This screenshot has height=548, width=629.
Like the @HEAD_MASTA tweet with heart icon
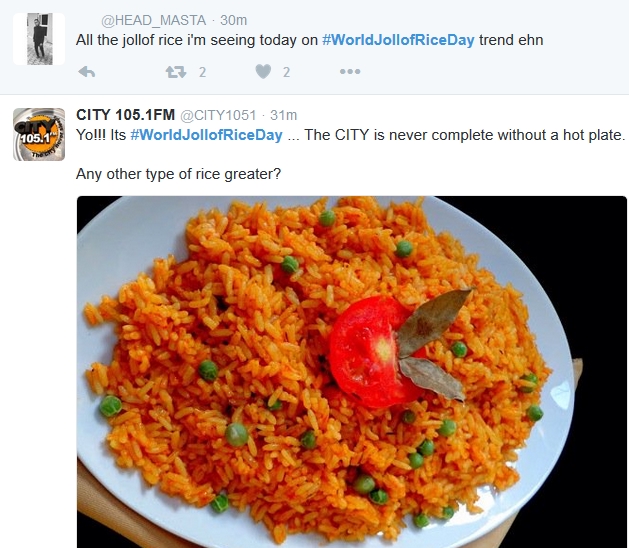coord(263,72)
